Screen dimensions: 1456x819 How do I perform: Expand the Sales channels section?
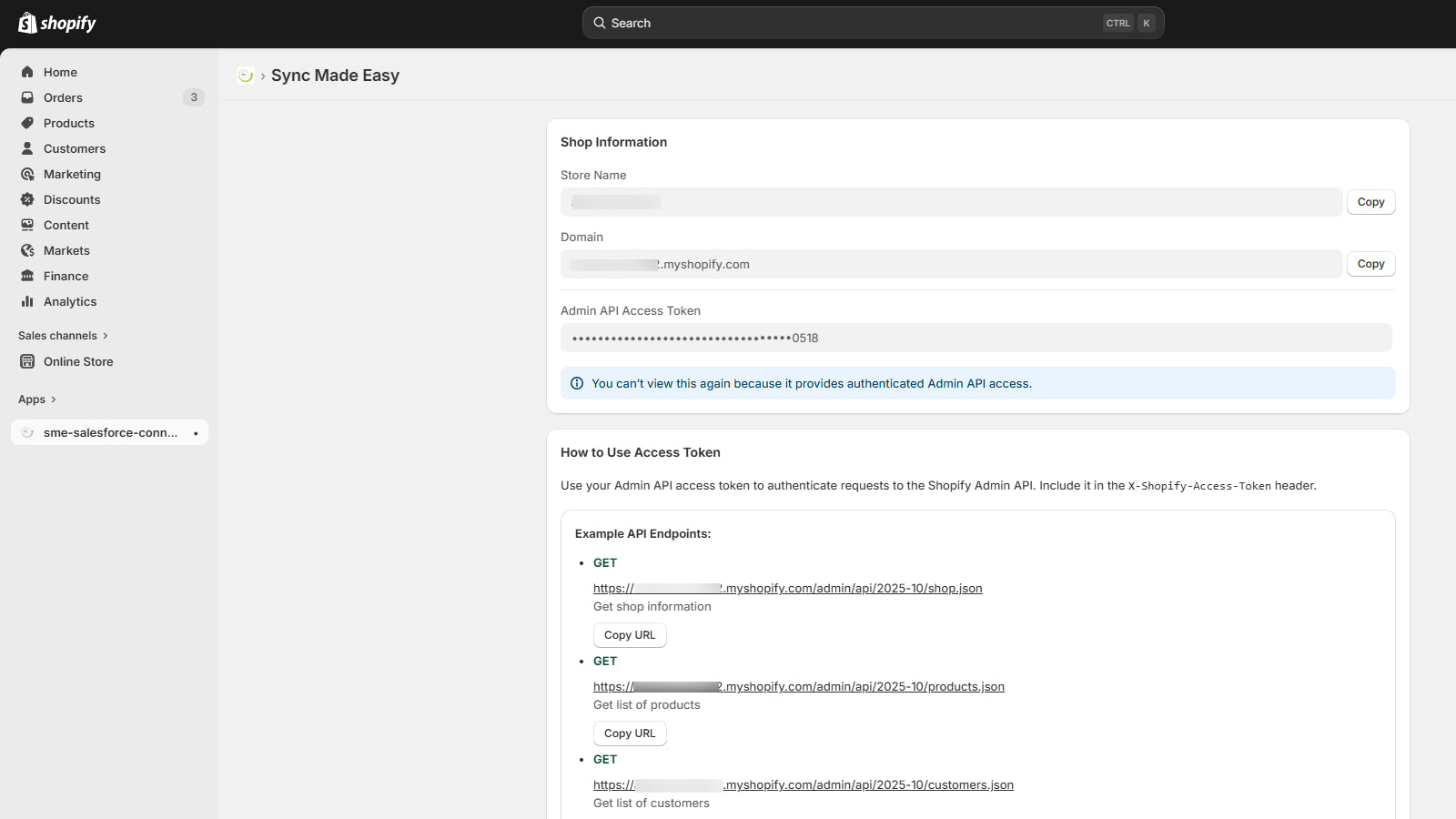click(64, 335)
